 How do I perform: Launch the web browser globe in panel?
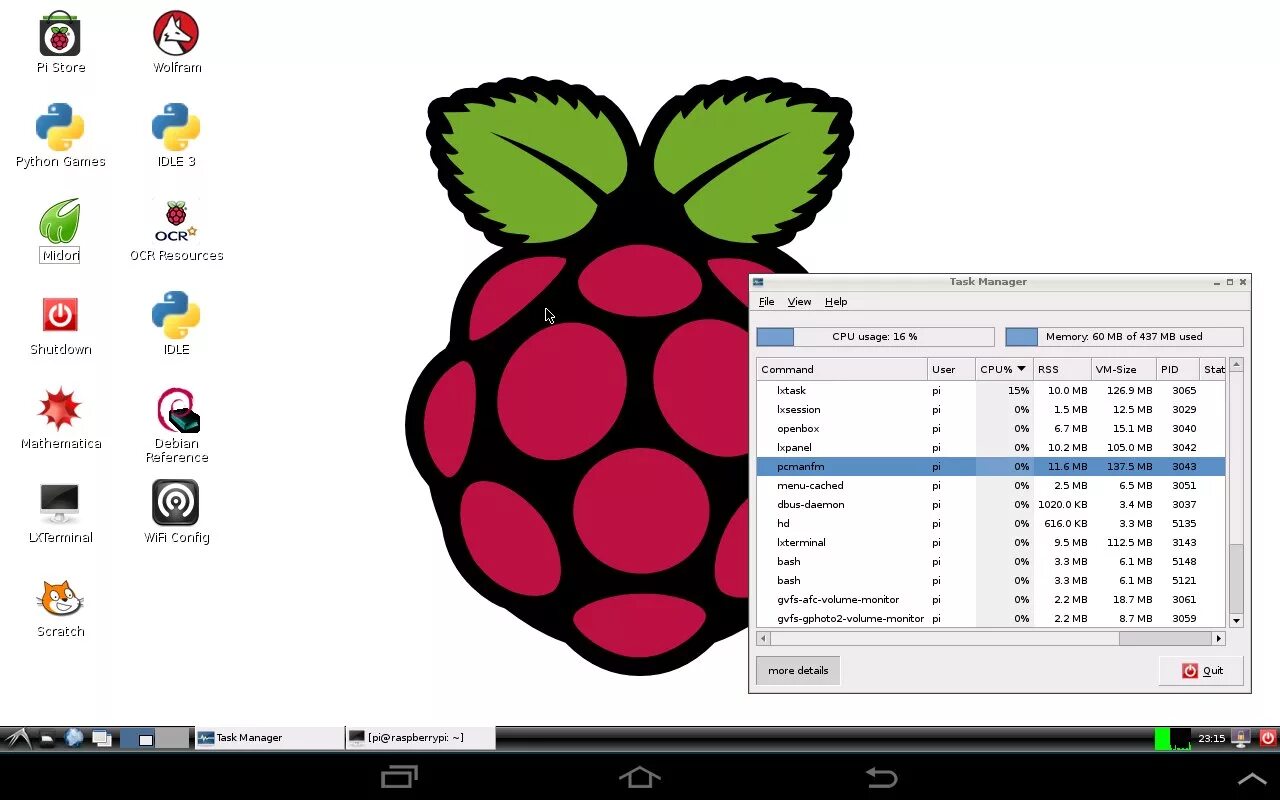[x=74, y=738]
